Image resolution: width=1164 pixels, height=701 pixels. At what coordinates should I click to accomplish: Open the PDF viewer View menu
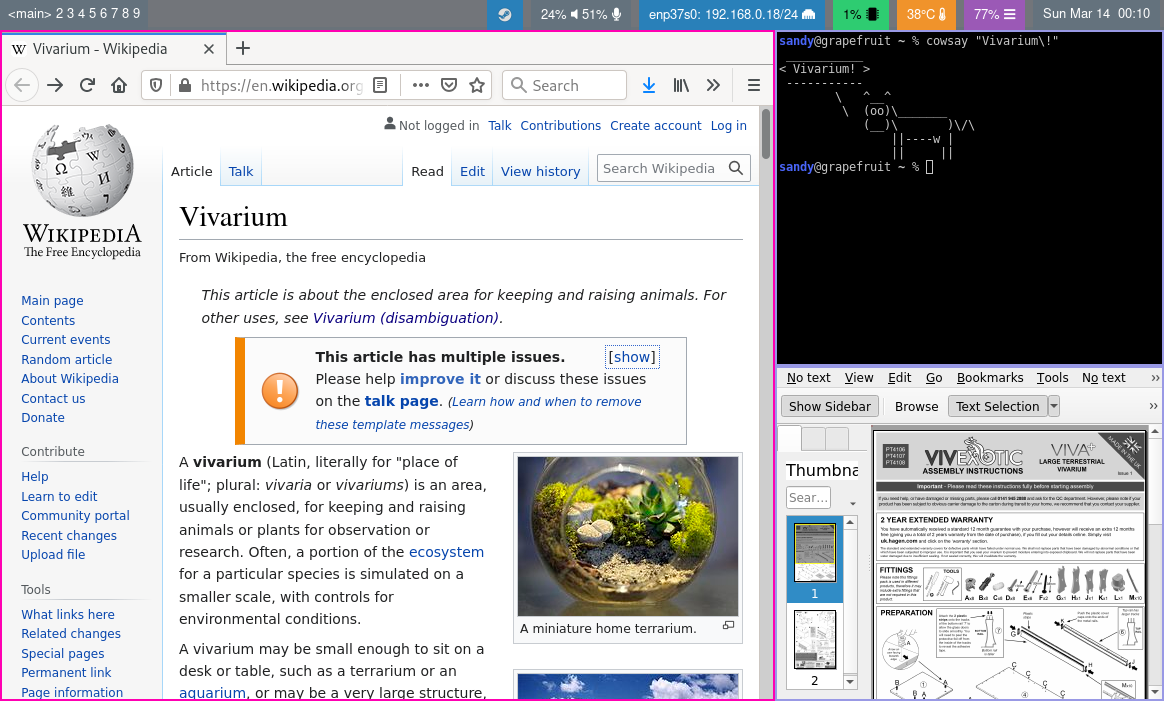[859, 377]
